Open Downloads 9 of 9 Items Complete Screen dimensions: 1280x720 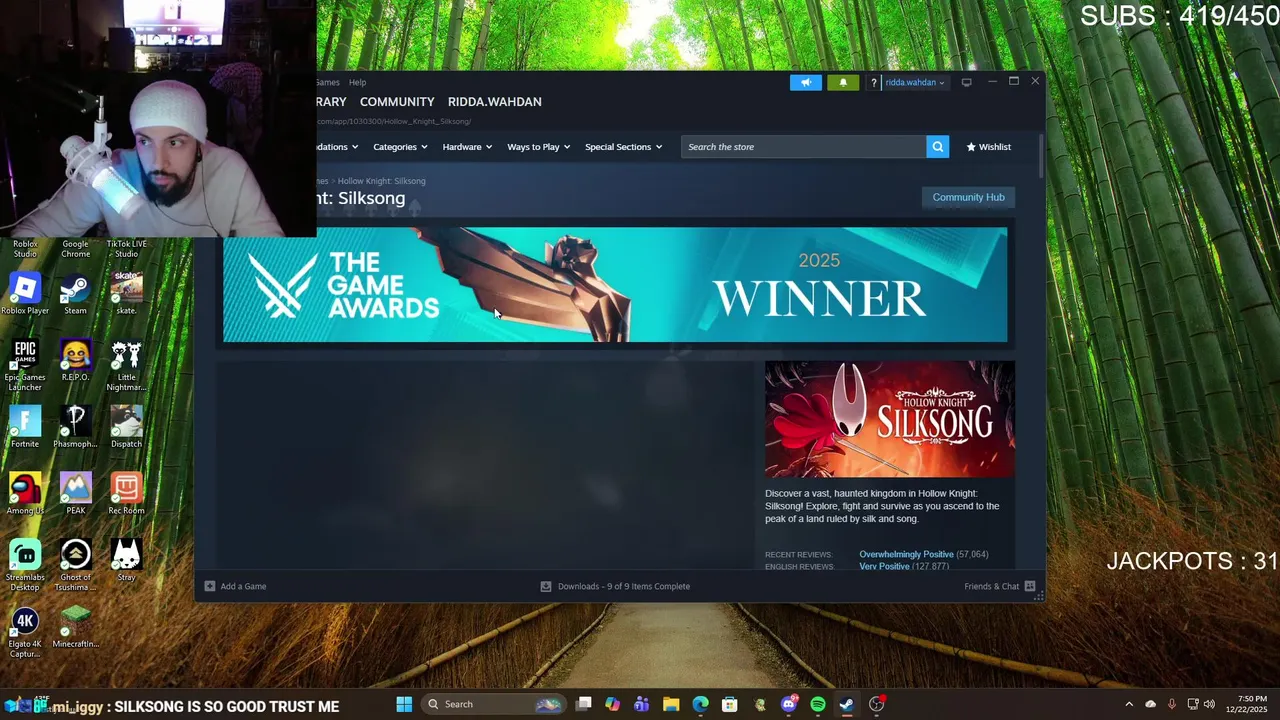click(x=615, y=586)
